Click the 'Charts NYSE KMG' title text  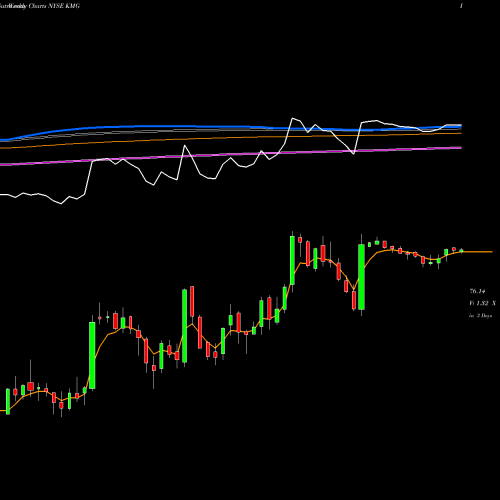54,6
